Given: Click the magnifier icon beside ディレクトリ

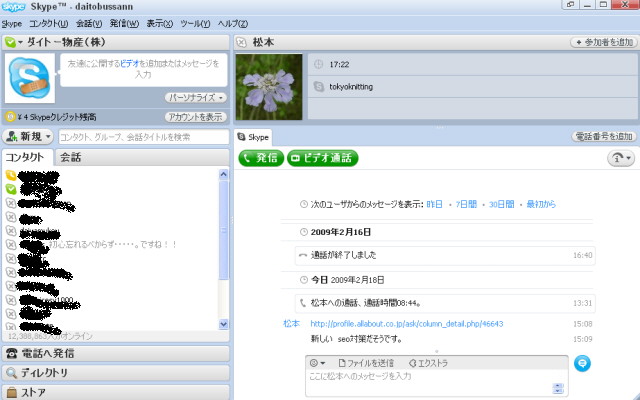Looking at the screenshot, I should point(11,373).
